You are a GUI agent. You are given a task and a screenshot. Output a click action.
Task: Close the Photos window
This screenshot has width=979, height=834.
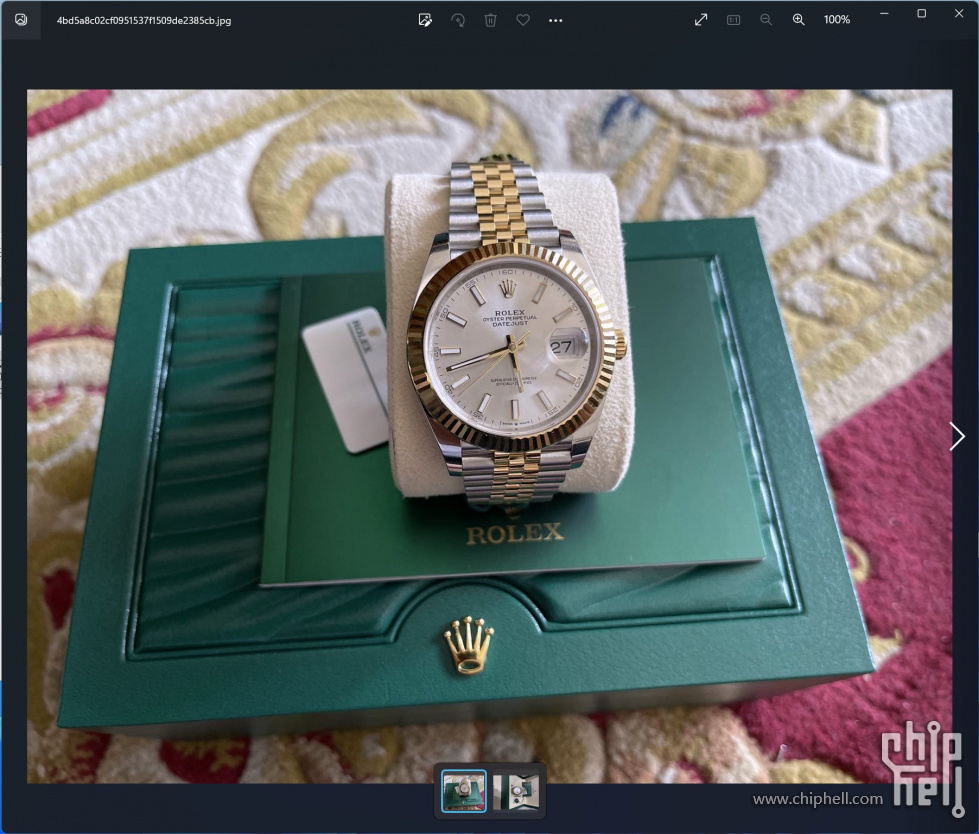pos(959,14)
